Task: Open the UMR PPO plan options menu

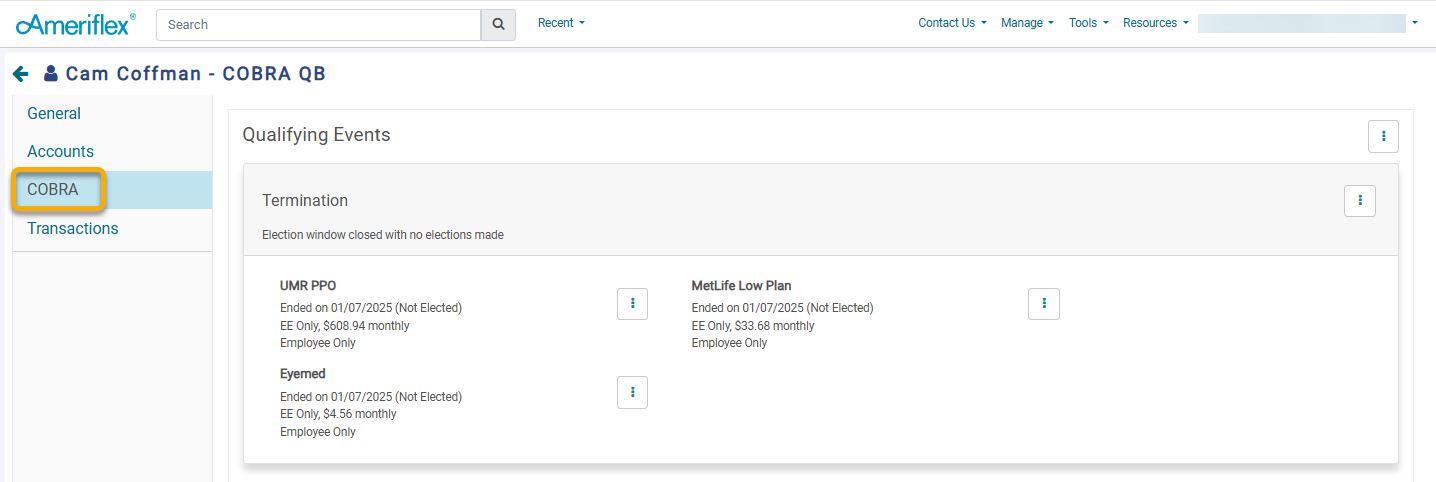Action: (x=632, y=304)
